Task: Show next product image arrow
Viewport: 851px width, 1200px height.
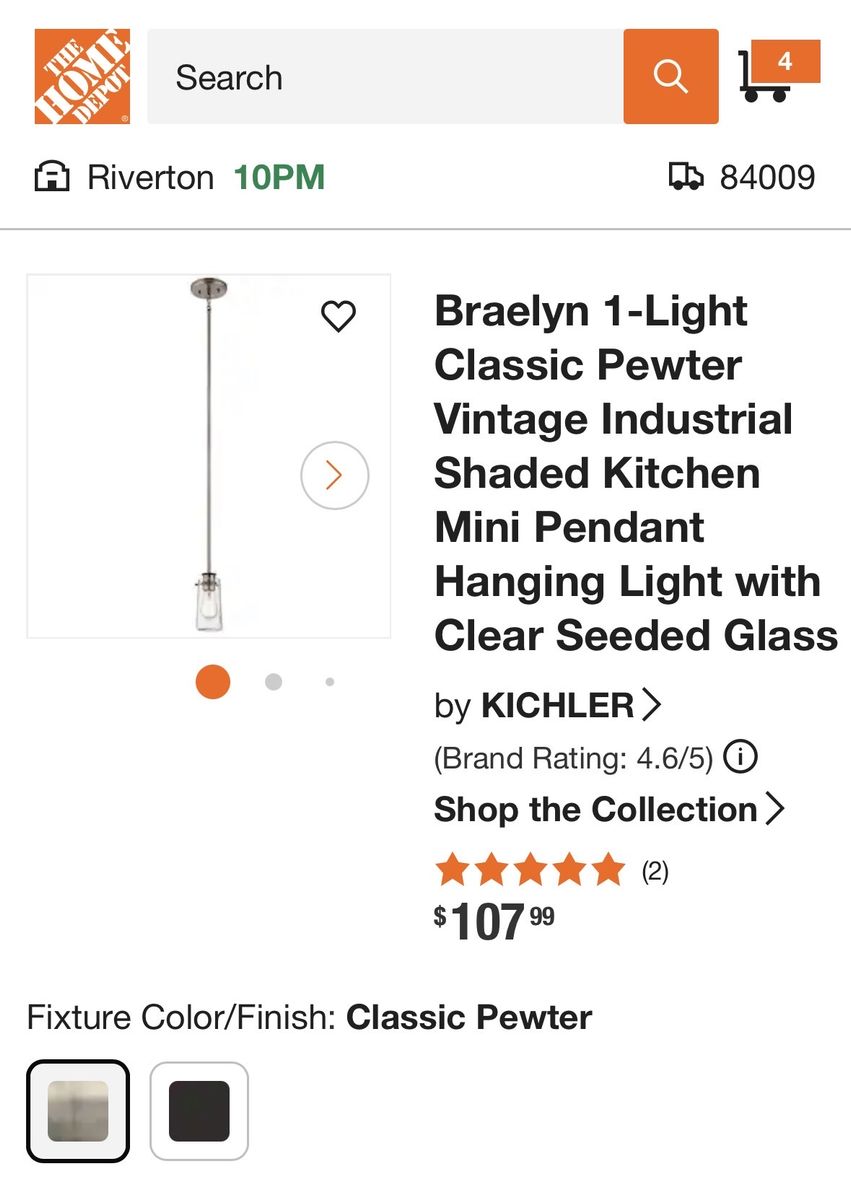Action: click(335, 475)
